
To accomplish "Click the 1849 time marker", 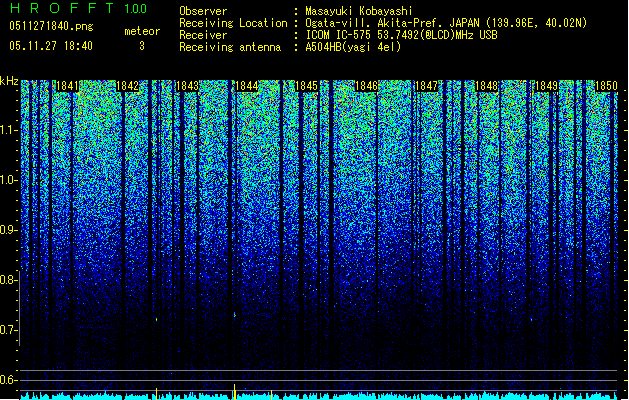I will tap(546, 86).
